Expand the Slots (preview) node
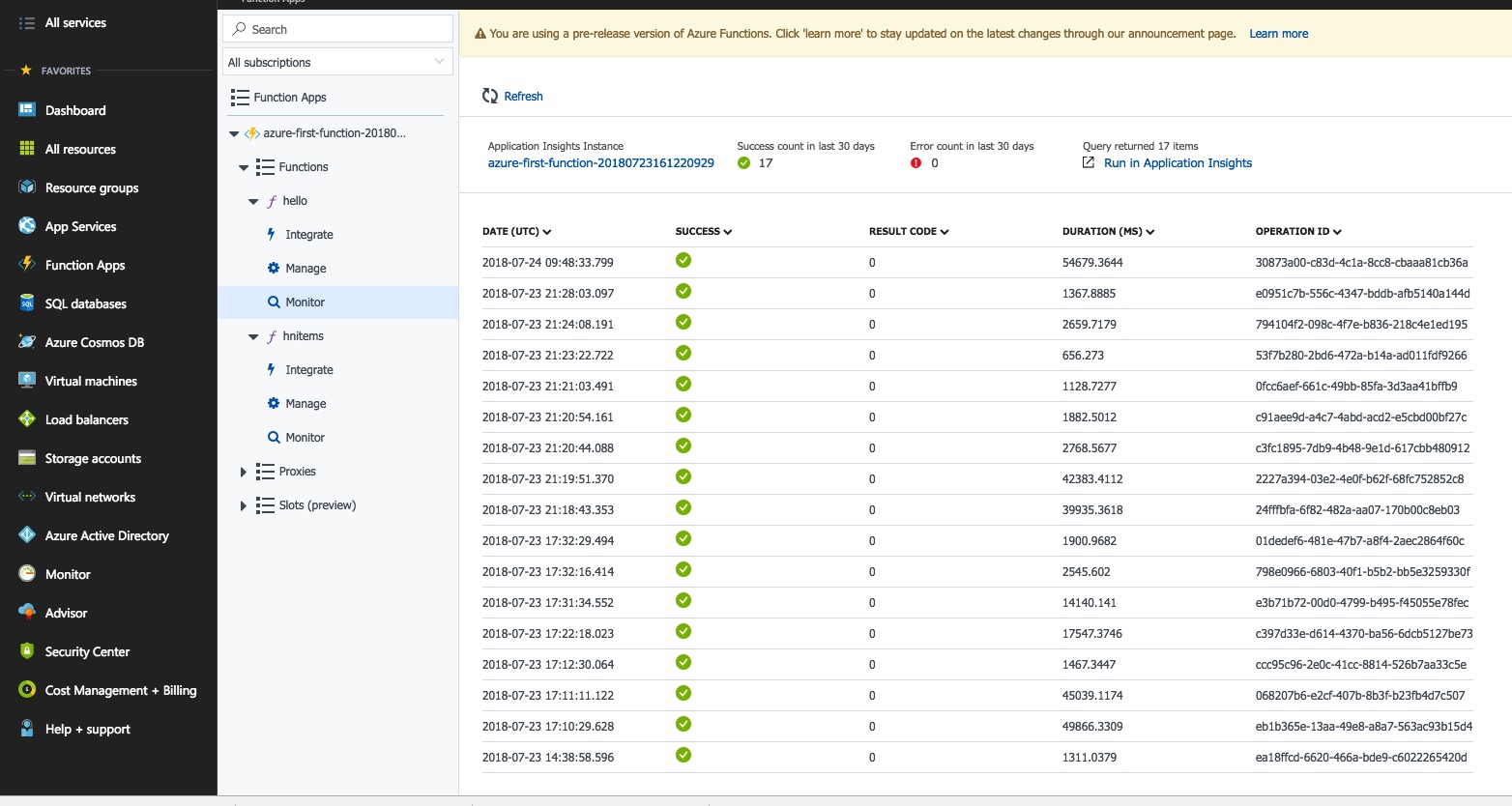Image resolution: width=1512 pixels, height=806 pixels. [243, 505]
